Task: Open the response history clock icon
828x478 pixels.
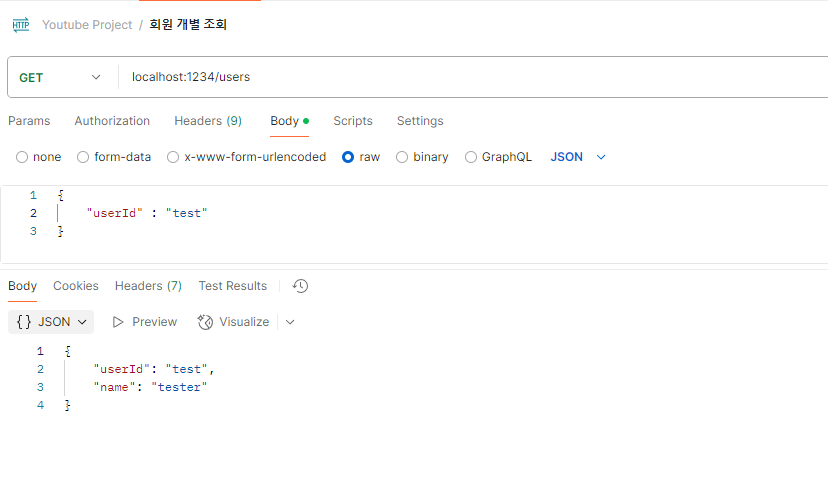Action: (300, 286)
